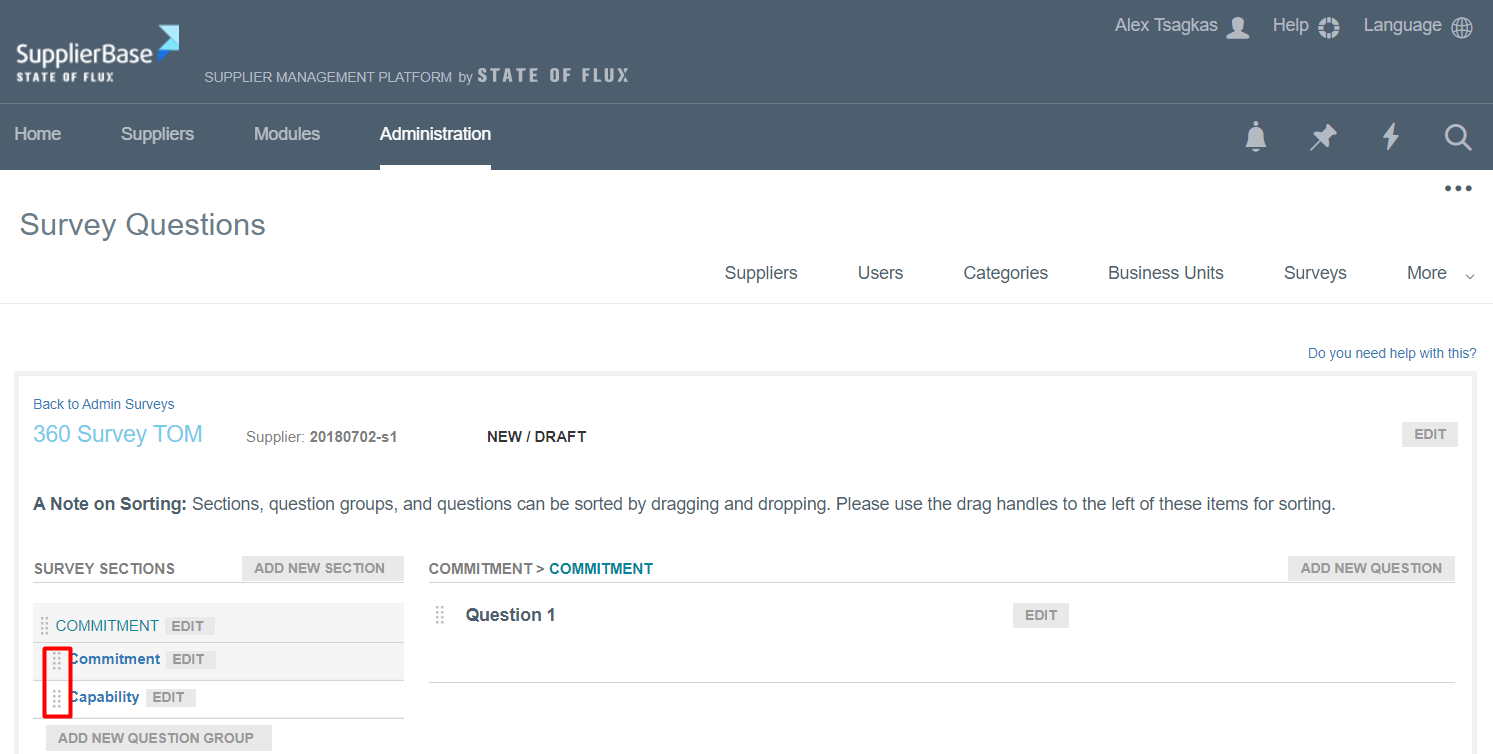The image size is (1493, 754).
Task: Edit the Capability question group
Action: tap(168, 697)
